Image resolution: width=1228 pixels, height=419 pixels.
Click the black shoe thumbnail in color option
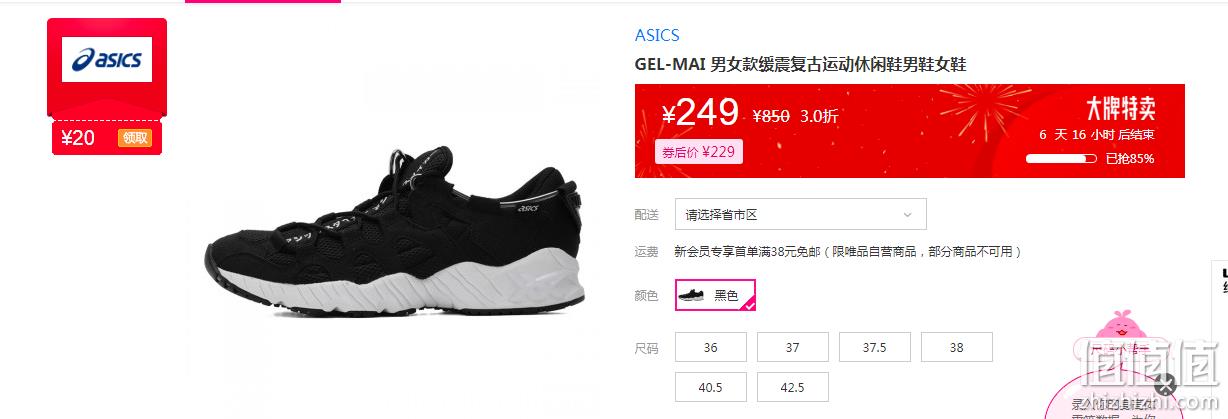(692, 295)
